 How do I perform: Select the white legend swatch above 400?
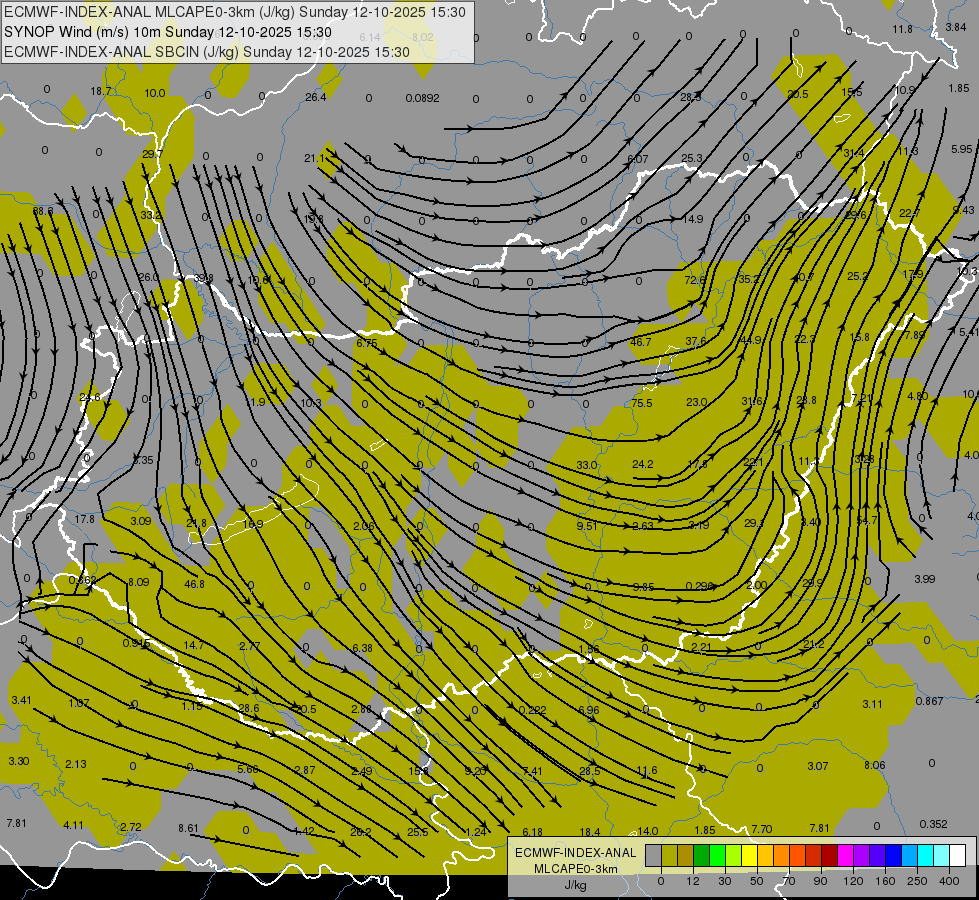click(957, 856)
